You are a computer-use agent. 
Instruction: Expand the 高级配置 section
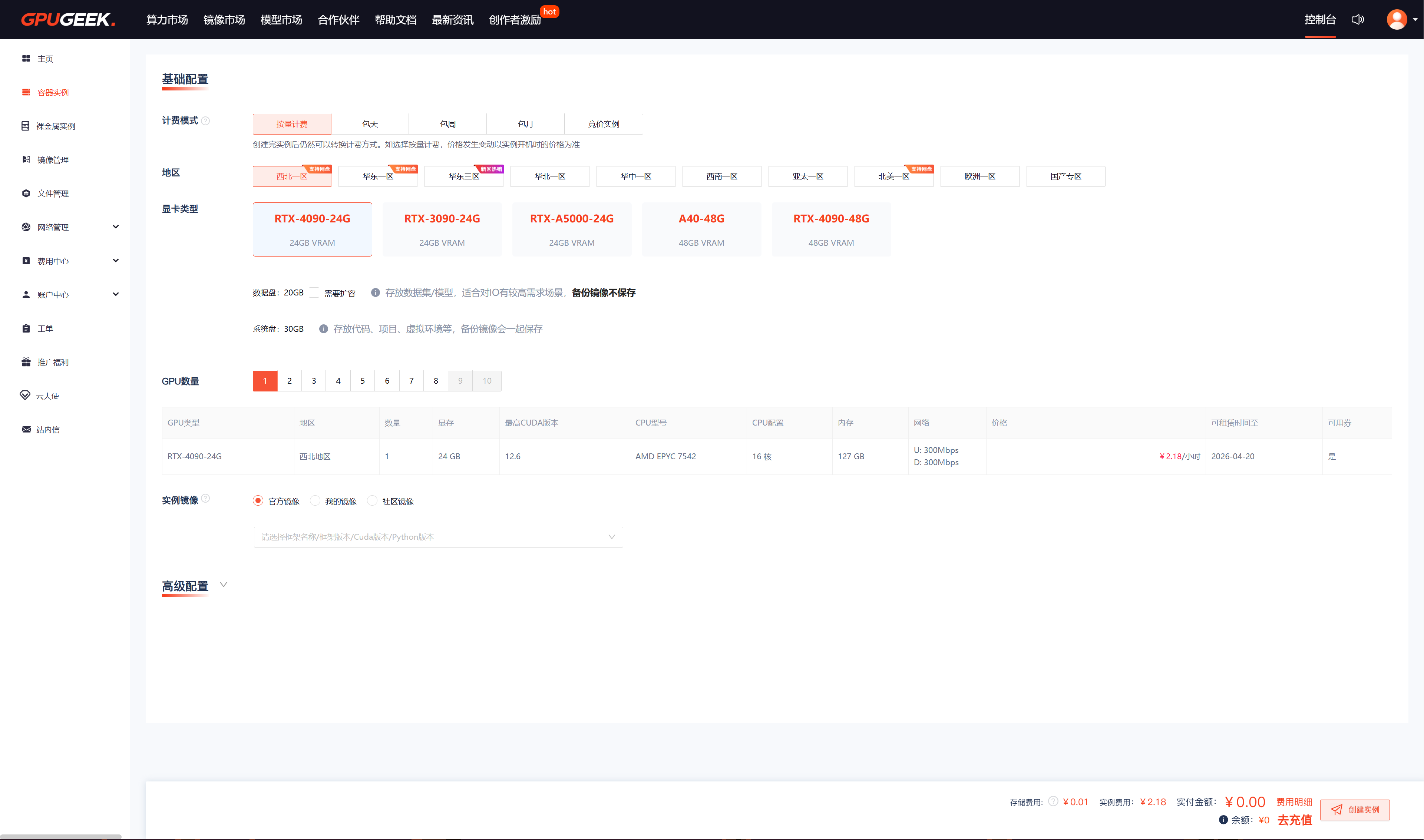click(224, 585)
